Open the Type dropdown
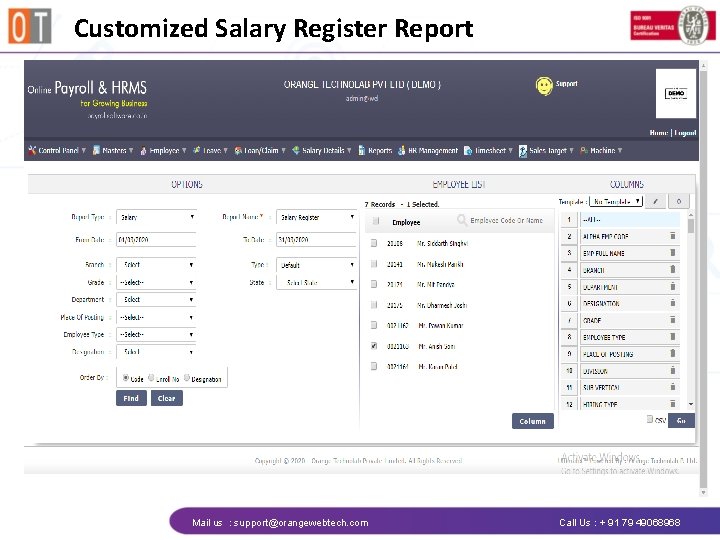 pos(316,265)
